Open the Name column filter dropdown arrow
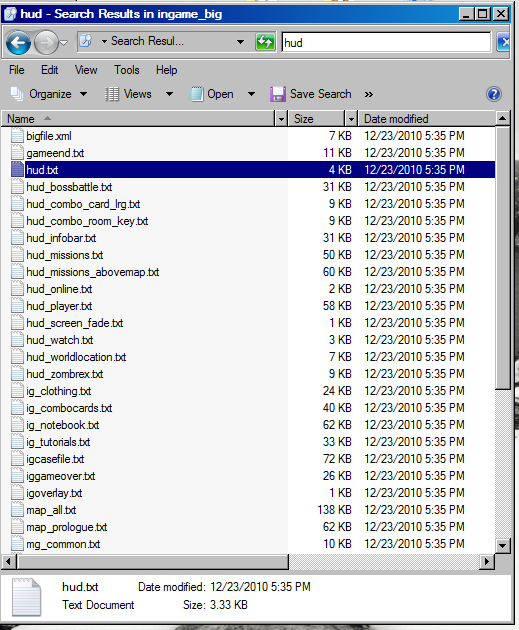 pos(281,119)
